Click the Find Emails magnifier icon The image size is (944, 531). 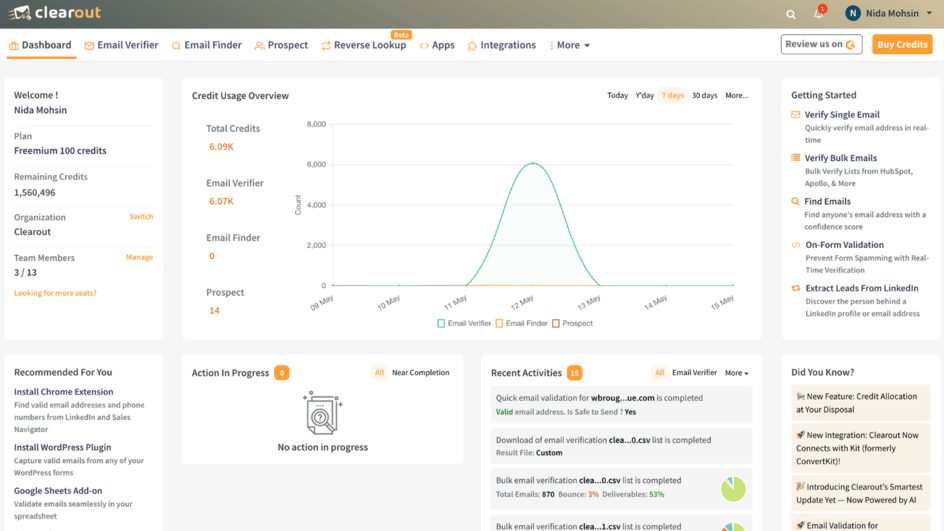pos(795,201)
